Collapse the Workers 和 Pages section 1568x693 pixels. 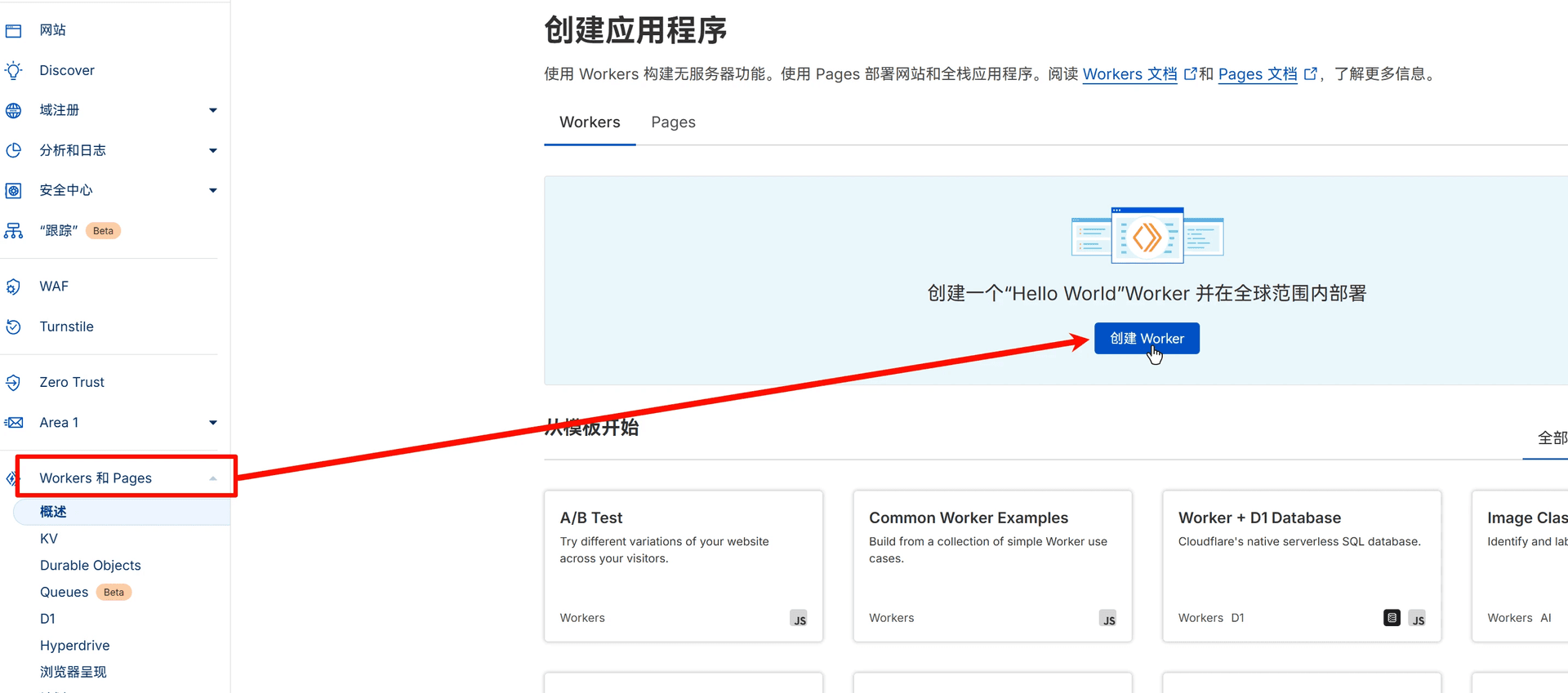pyautogui.click(x=213, y=478)
